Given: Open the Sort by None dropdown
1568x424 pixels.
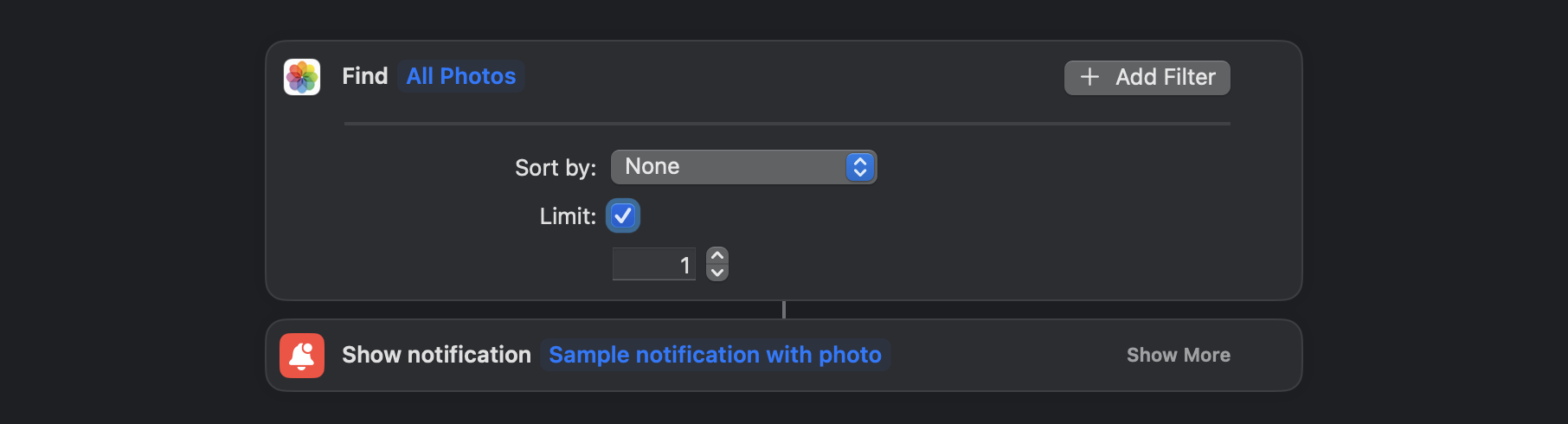Looking at the screenshot, I should tap(744, 167).
